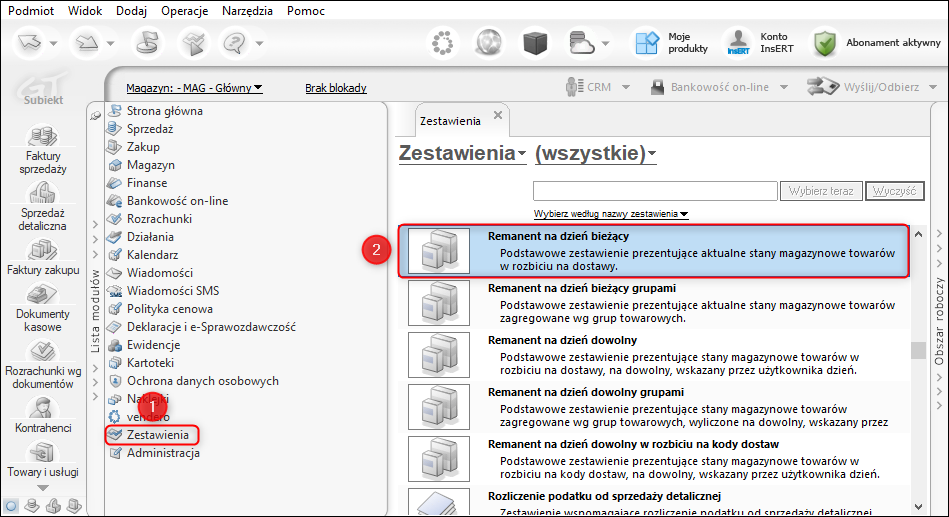Viewport: 949px width, 517px height.
Task: Open dropdown arrow next to help icon
Action: (x=259, y=44)
